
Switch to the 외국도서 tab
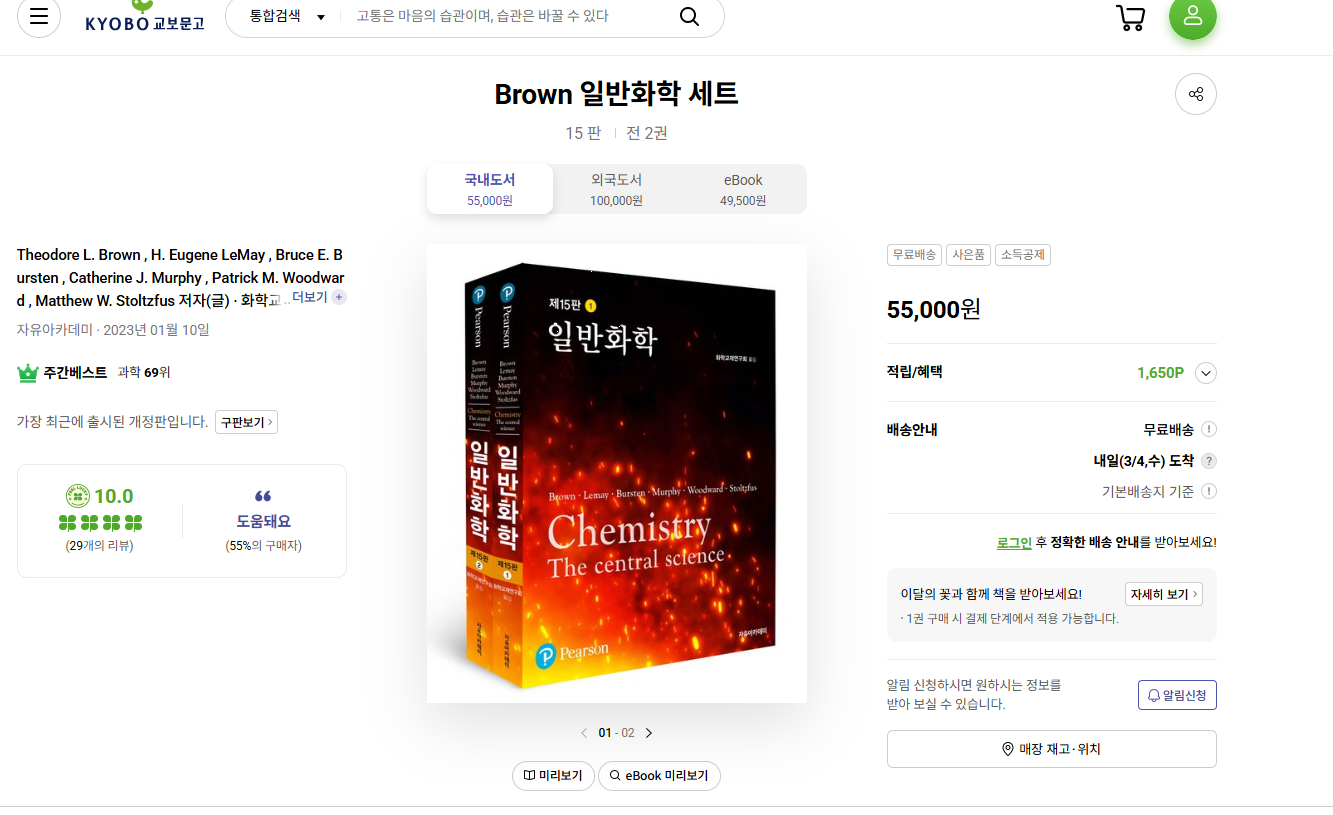pos(616,189)
